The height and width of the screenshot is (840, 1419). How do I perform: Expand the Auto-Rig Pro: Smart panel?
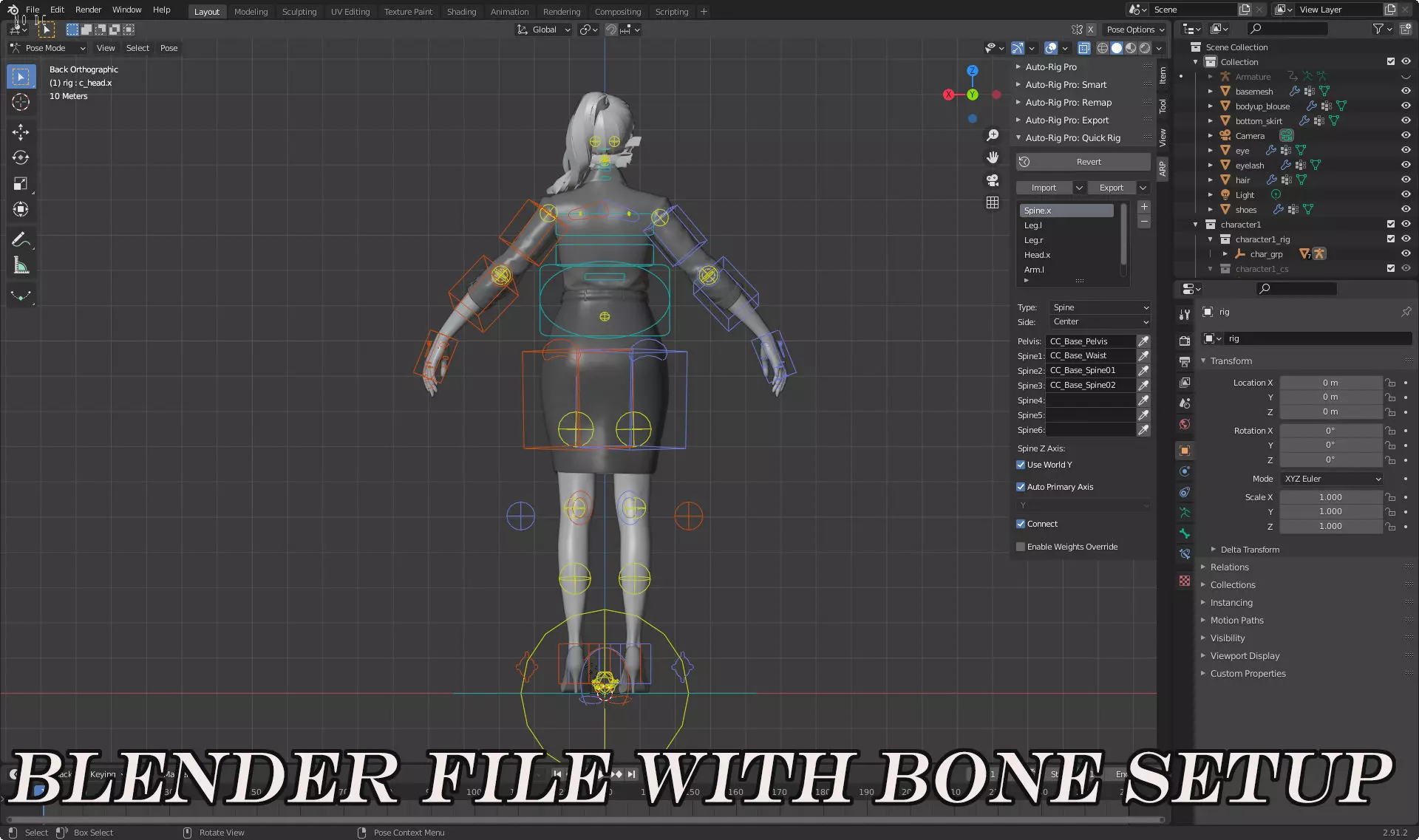point(1066,85)
